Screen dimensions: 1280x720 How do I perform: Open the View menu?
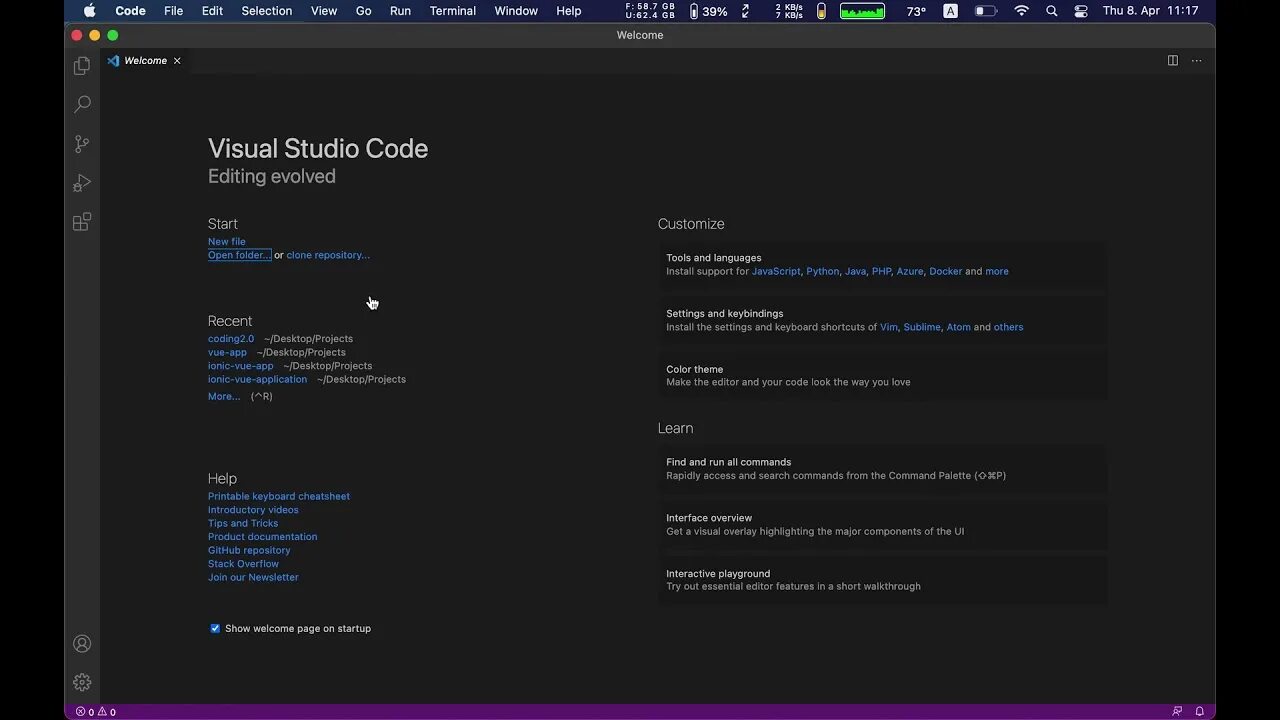[324, 11]
